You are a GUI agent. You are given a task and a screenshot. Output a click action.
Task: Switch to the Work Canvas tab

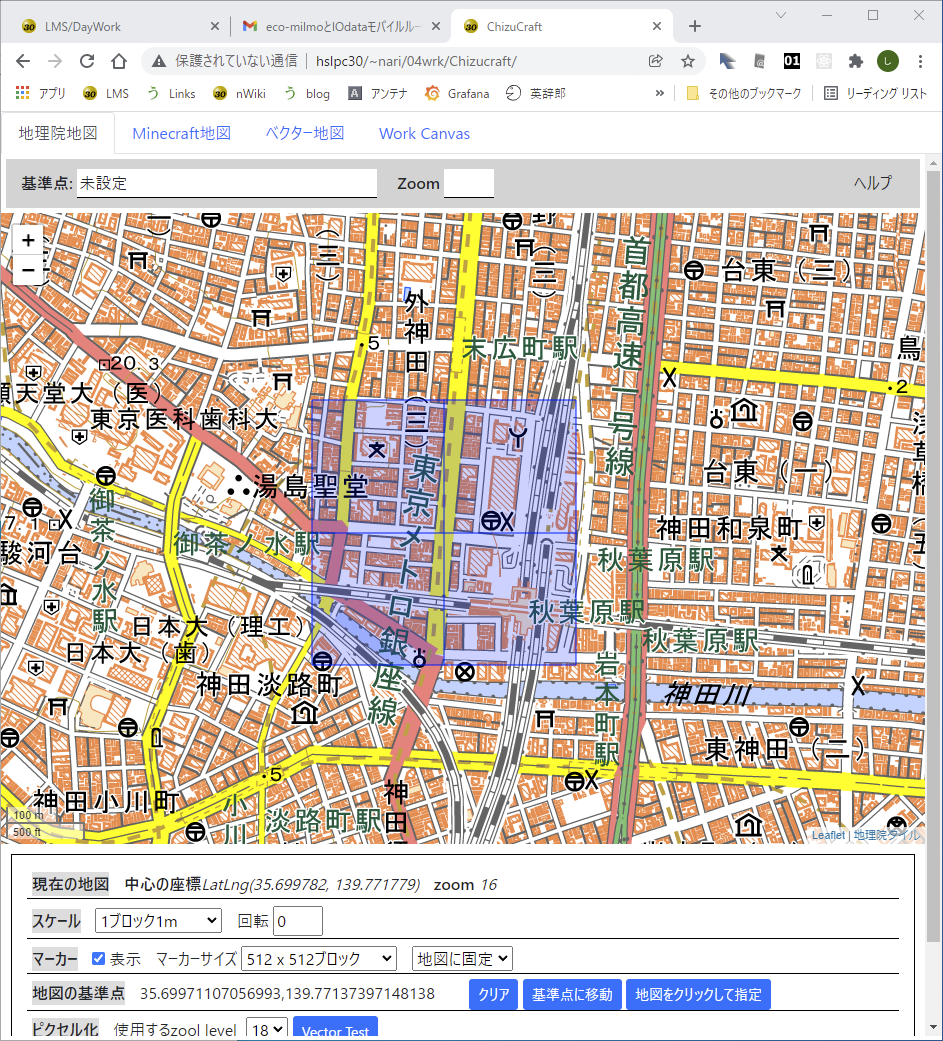424,133
